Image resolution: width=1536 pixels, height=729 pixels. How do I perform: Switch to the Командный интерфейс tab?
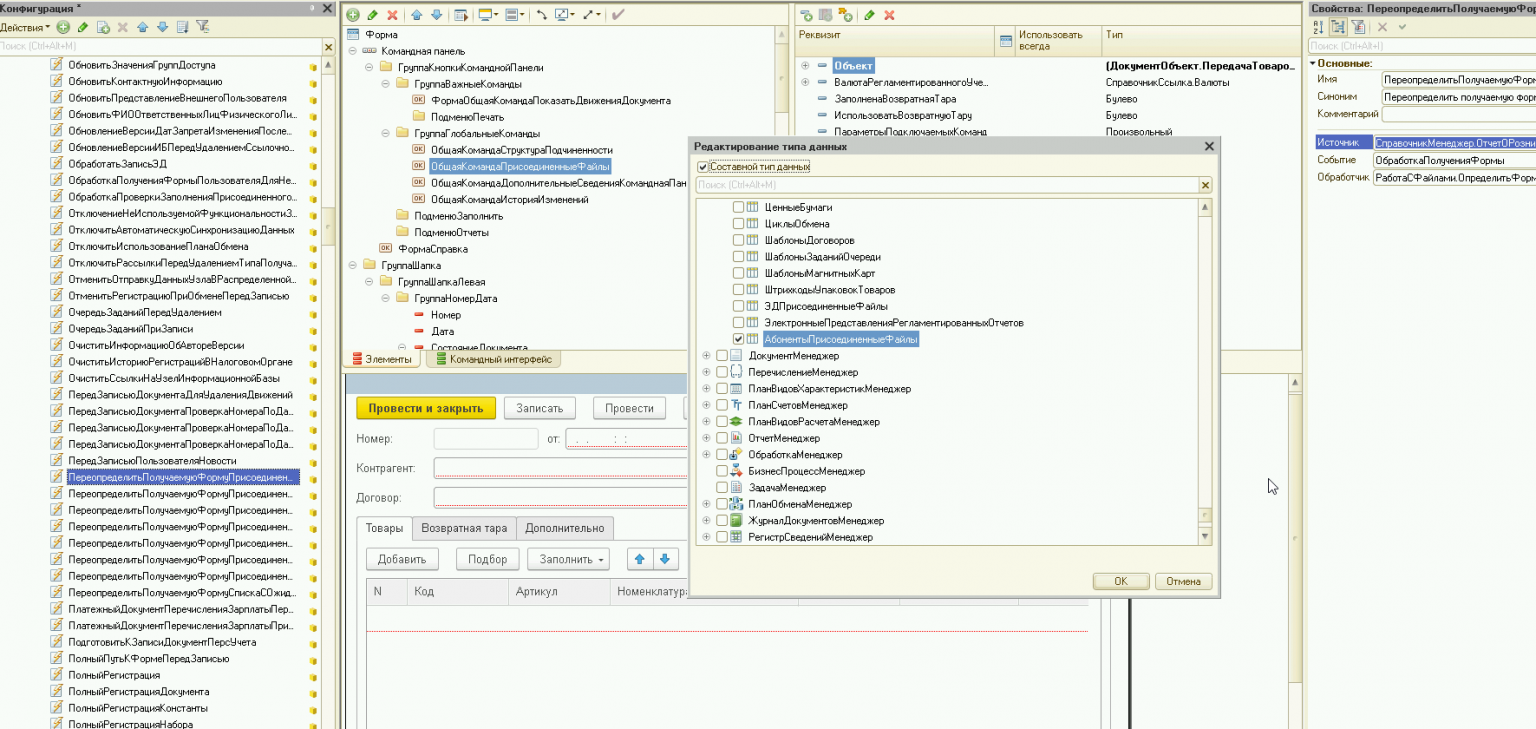(x=493, y=359)
